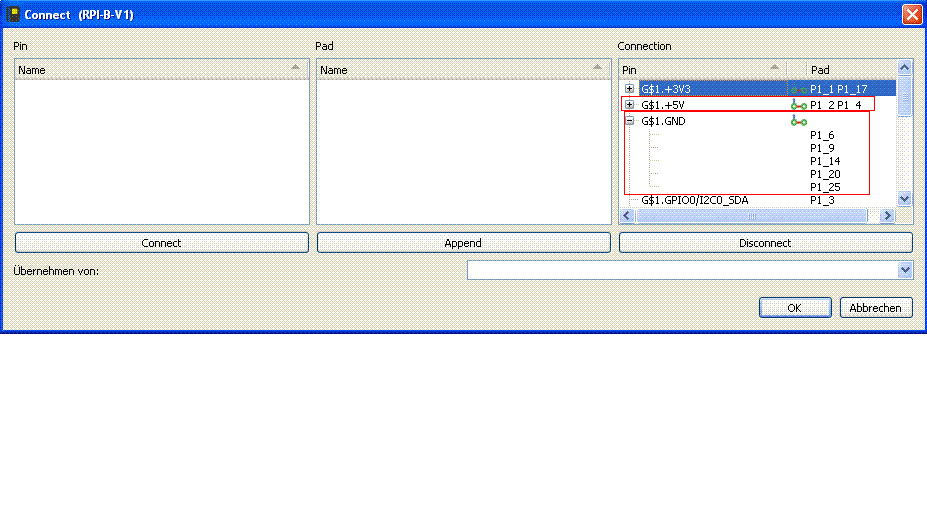
Task: Confirm with the OK button
Action: 795,308
